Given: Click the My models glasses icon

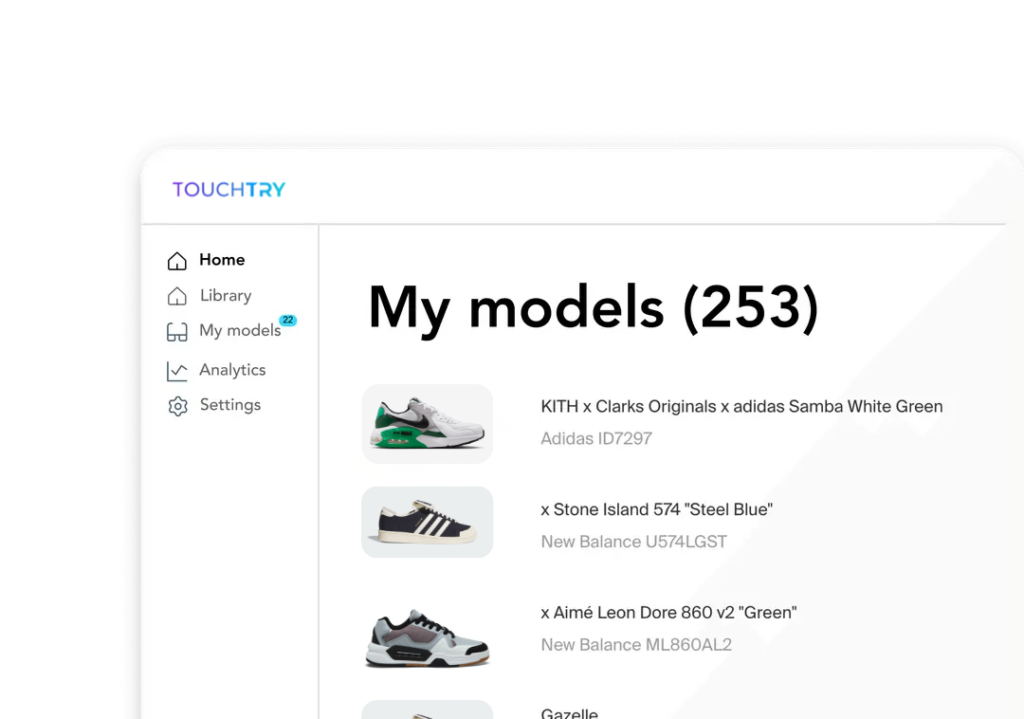Looking at the screenshot, I should click(177, 332).
